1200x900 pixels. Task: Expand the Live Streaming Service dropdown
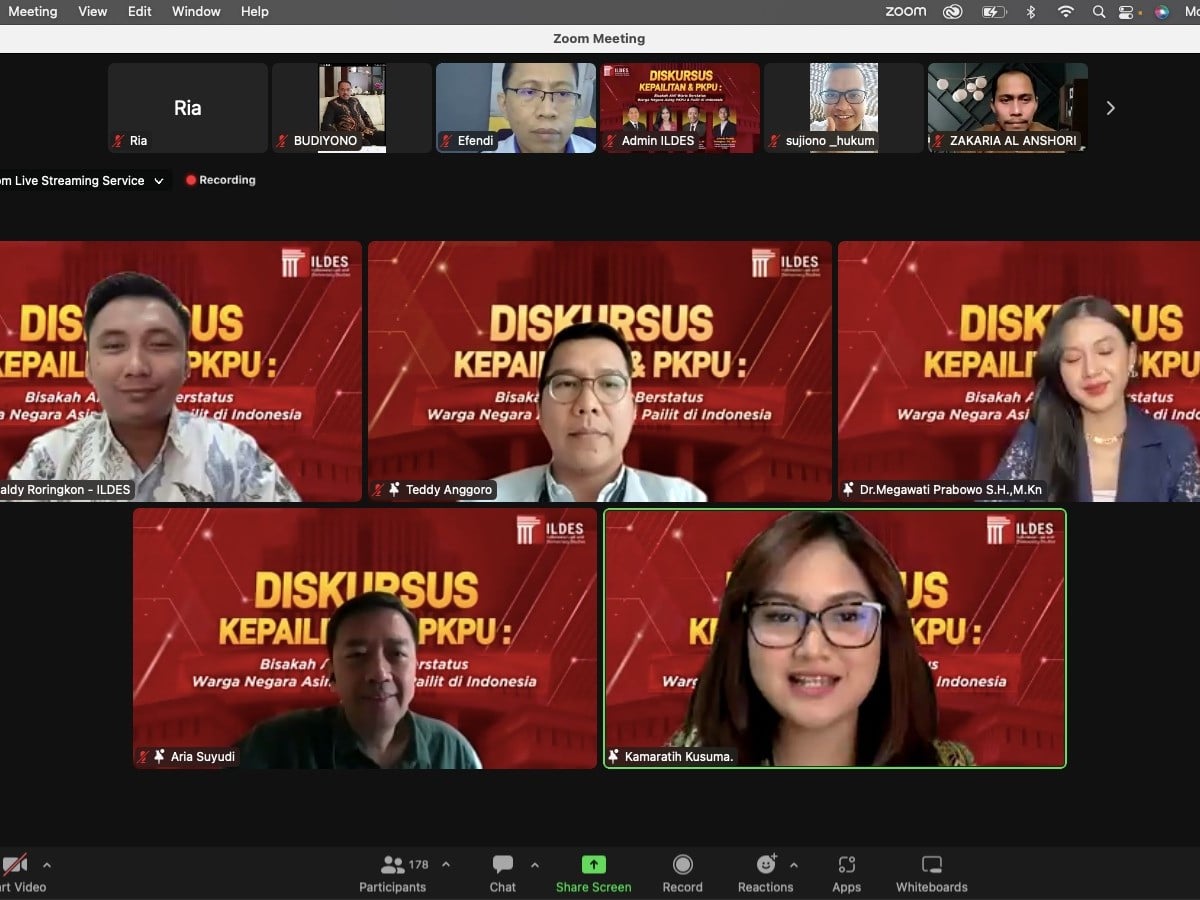click(157, 181)
